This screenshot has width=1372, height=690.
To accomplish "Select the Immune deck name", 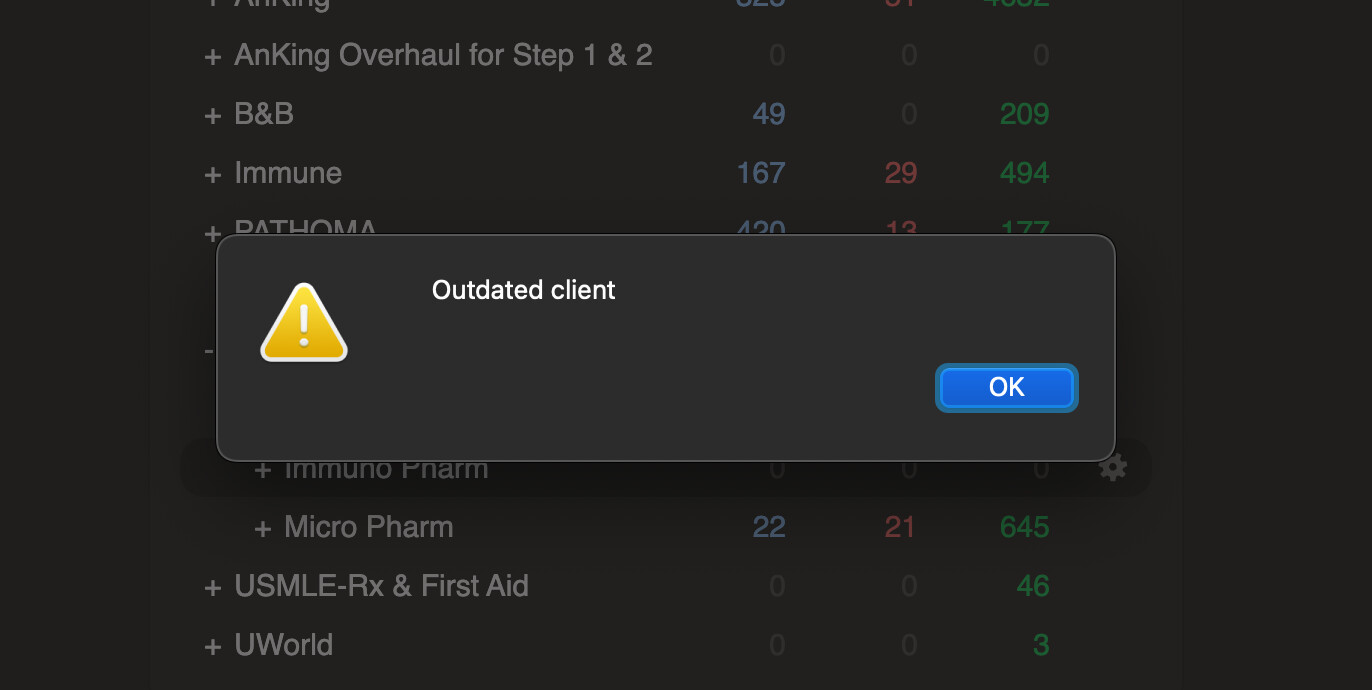I will pos(288,173).
